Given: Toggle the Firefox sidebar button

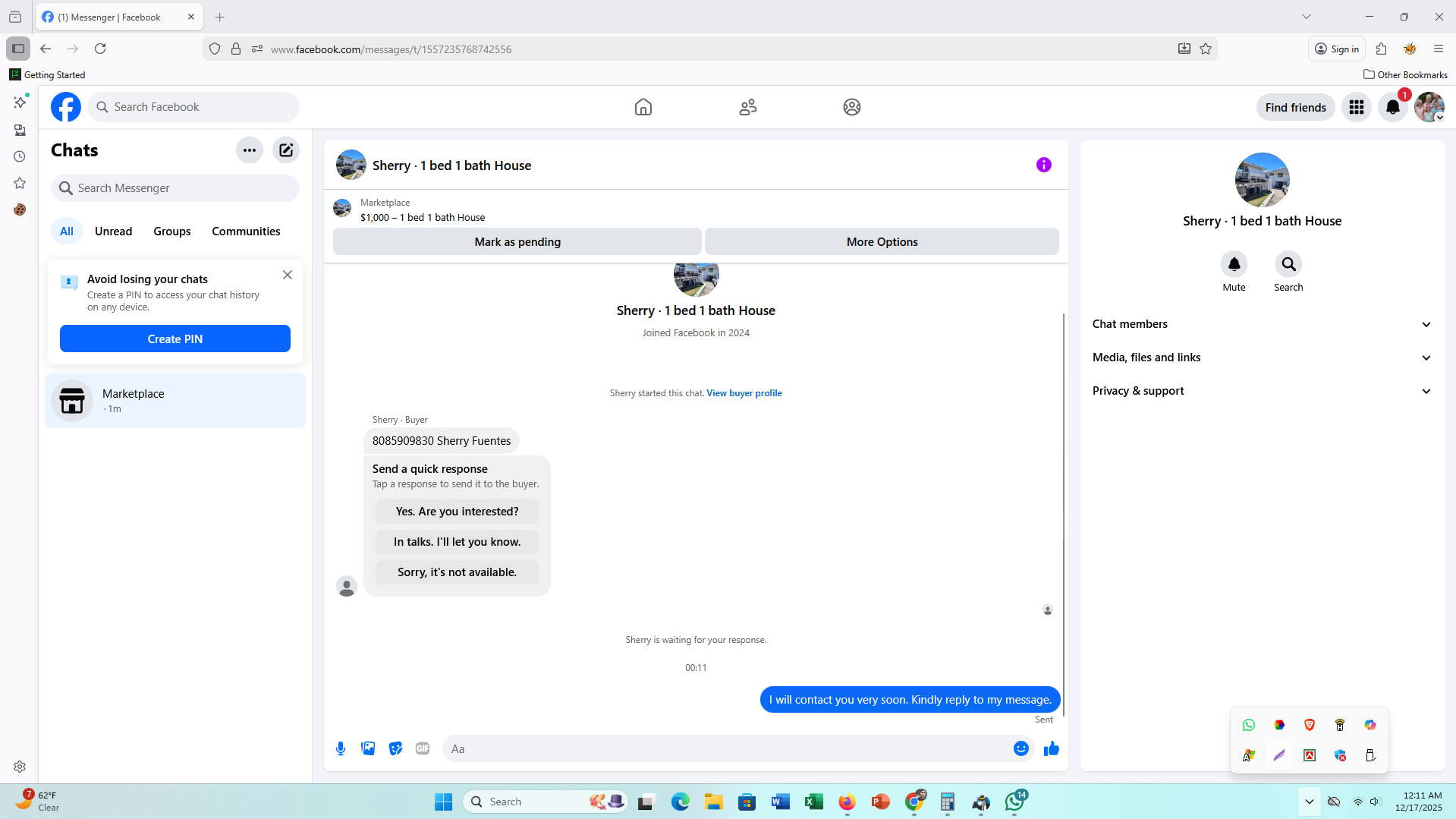Looking at the screenshot, I should [18, 49].
